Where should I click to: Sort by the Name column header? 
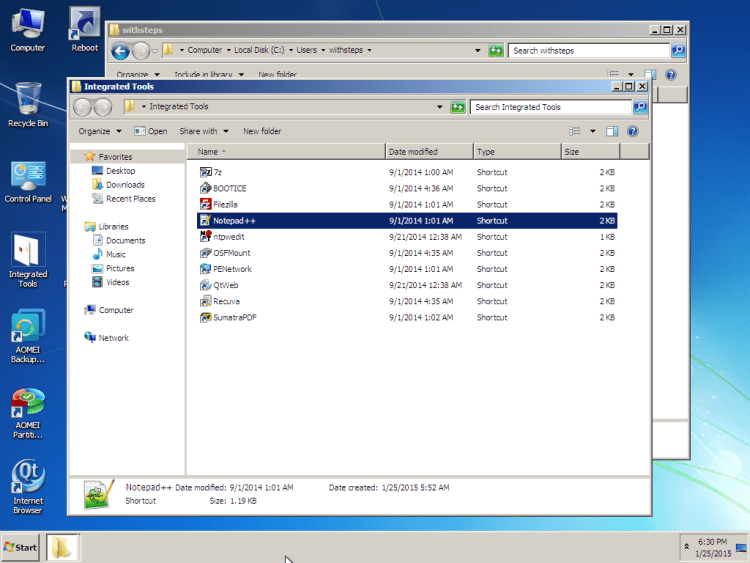(286, 152)
